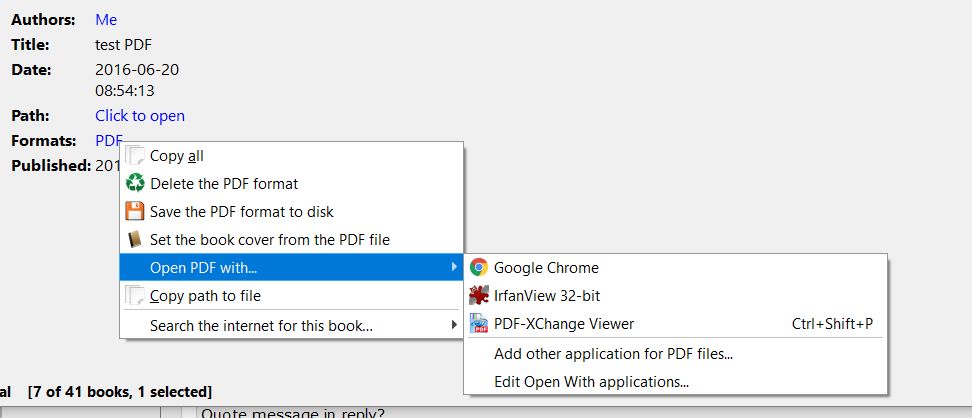Click the Copy all page icon
The height and width of the screenshot is (418, 972).
coord(135,156)
